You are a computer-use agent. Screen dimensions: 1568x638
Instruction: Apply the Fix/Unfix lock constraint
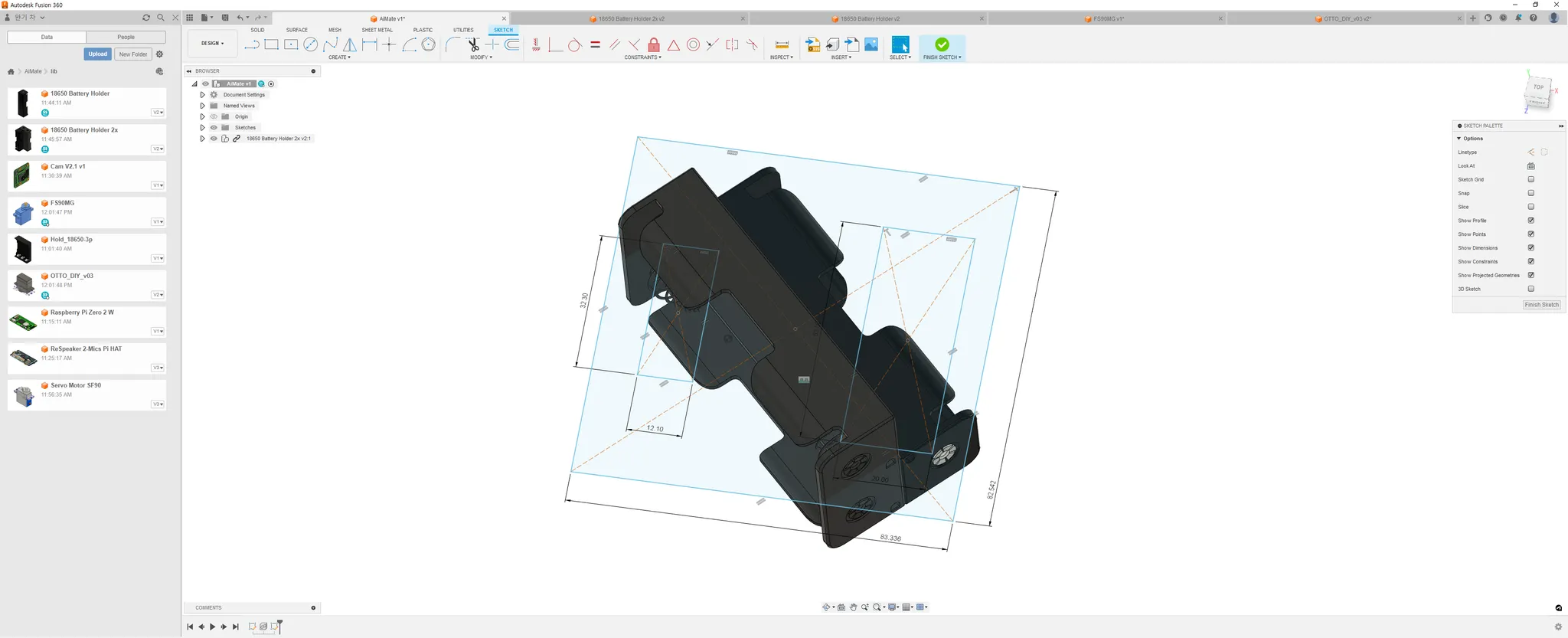pos(654,44)
